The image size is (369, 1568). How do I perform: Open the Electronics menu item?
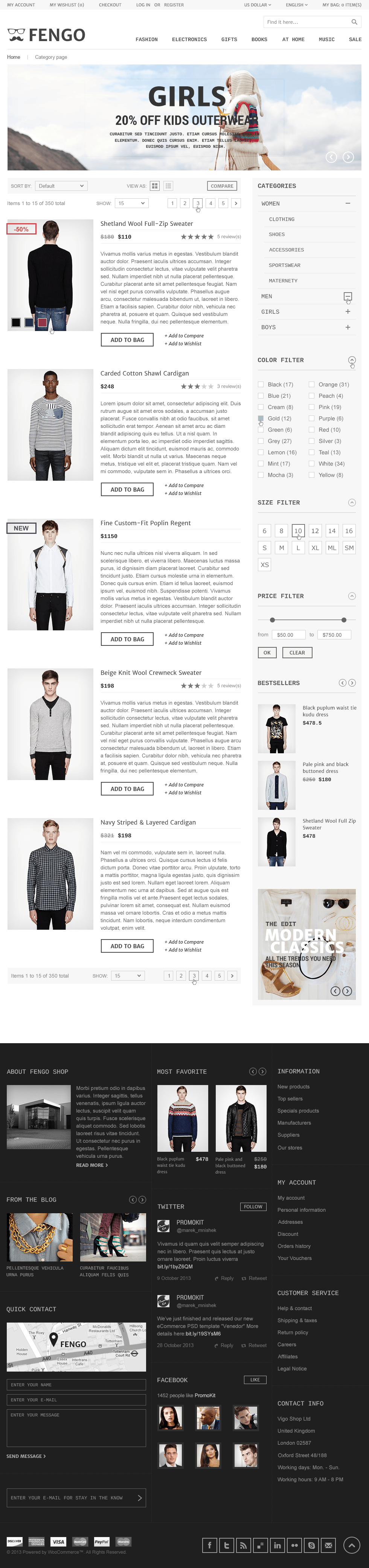point(189,40)
